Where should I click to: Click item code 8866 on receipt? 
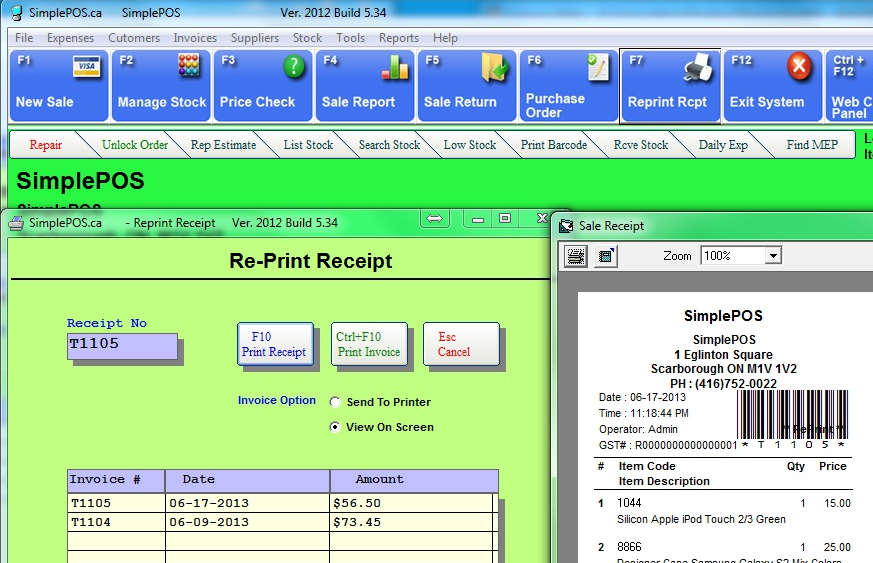pyautogui.click(x=629, y=547)
